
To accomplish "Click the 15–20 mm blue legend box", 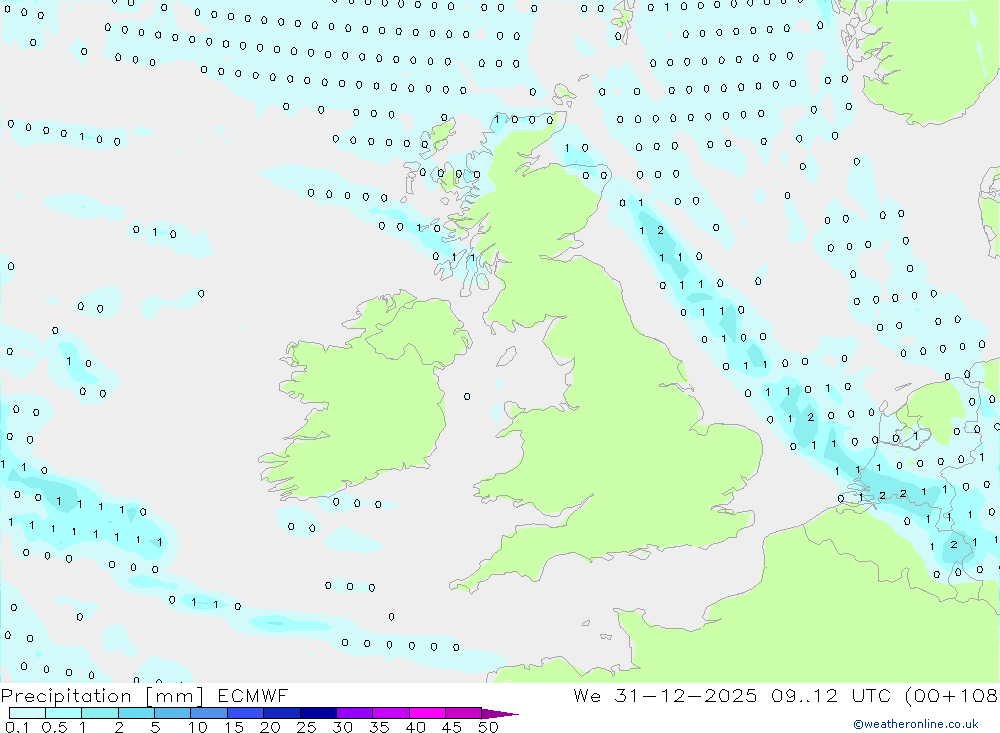I will point(246,713).
